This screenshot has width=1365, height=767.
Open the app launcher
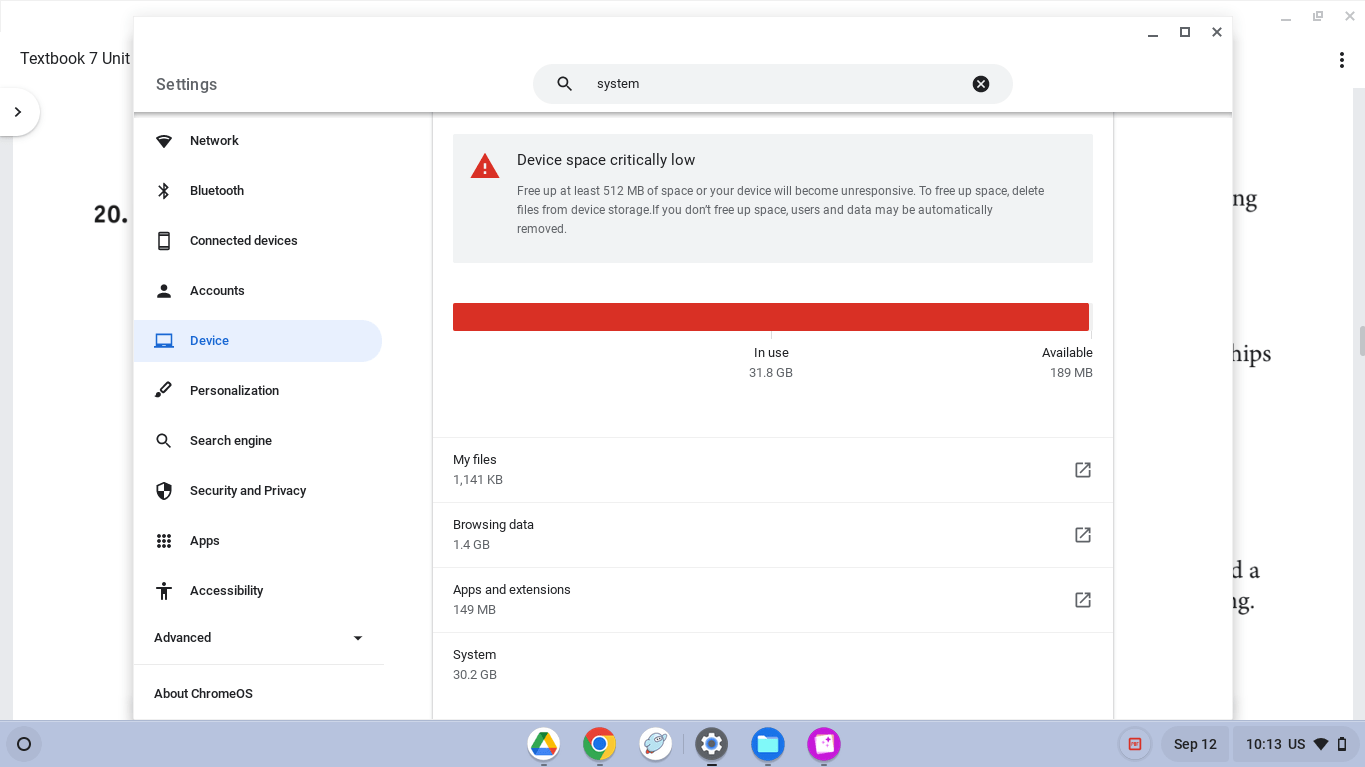(24, 744)
